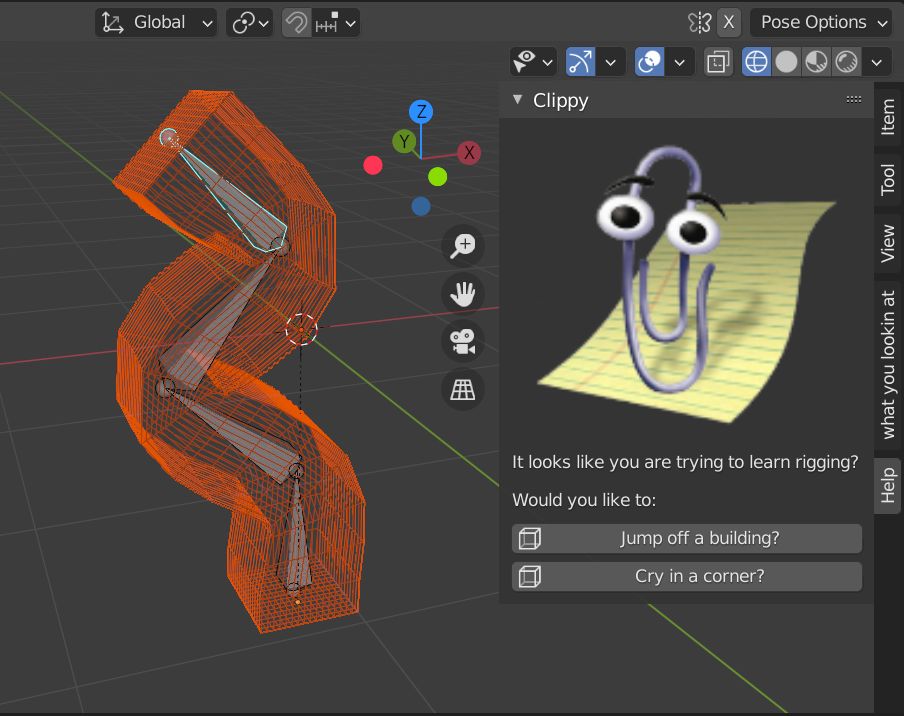Enable X-Ray mode in the header
This screenshot has height=716, width=904.
(x=716, y=61)
